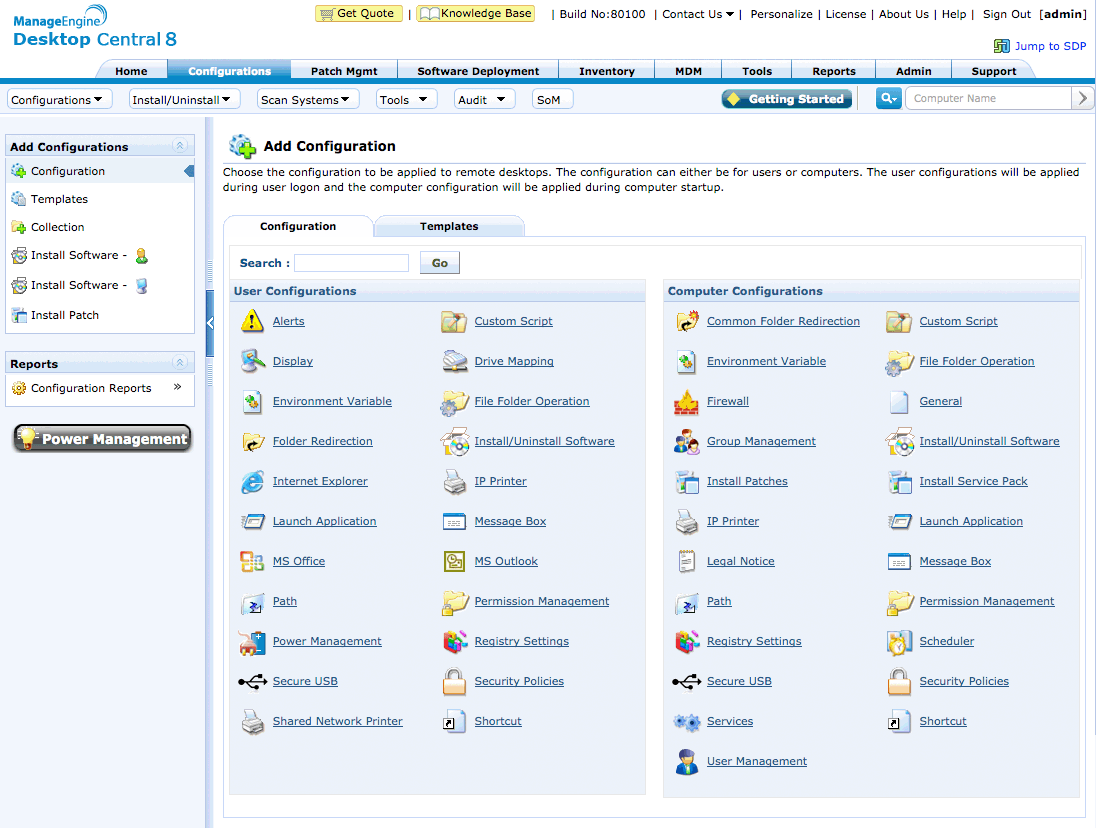
Task: Open the Admin tab
Action: click(x=914, y=71)
